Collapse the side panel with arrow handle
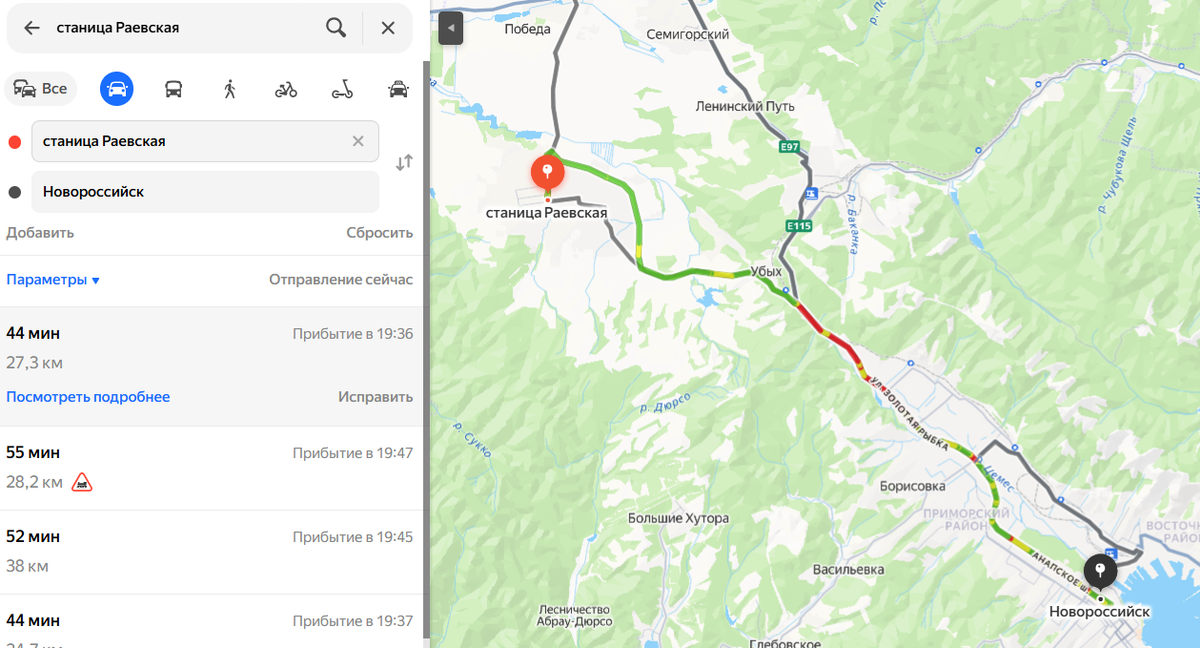 pyautogui.click(x=451, y=28)
